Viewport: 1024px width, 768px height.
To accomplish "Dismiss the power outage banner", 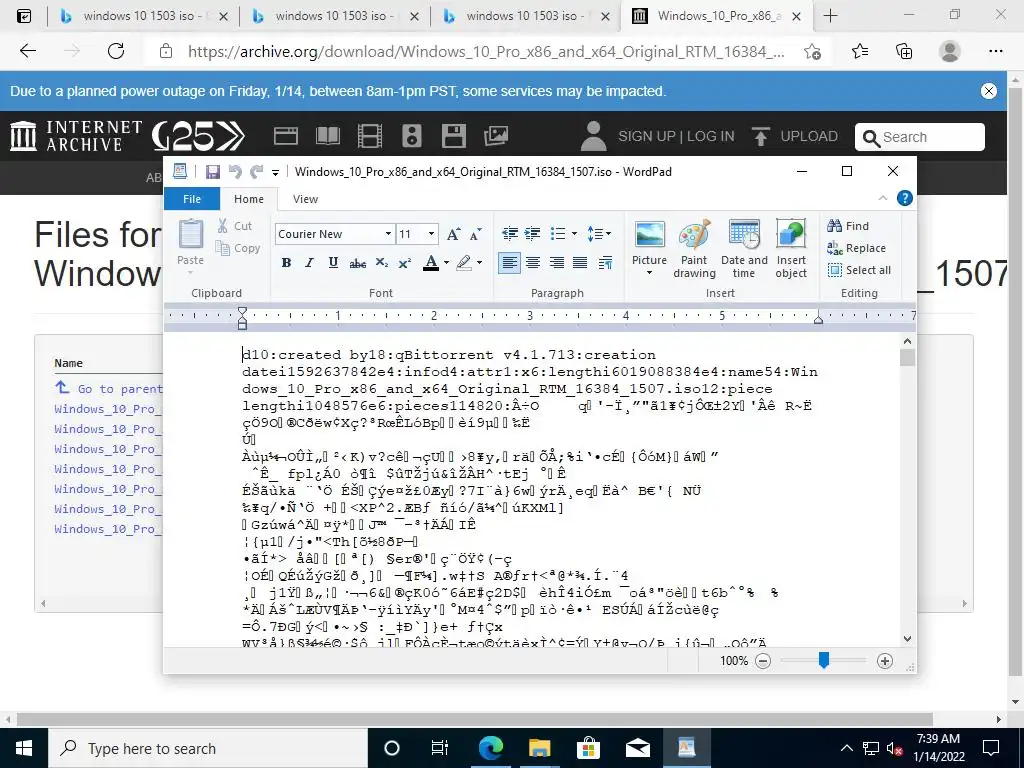I will [x=989, y=91].
